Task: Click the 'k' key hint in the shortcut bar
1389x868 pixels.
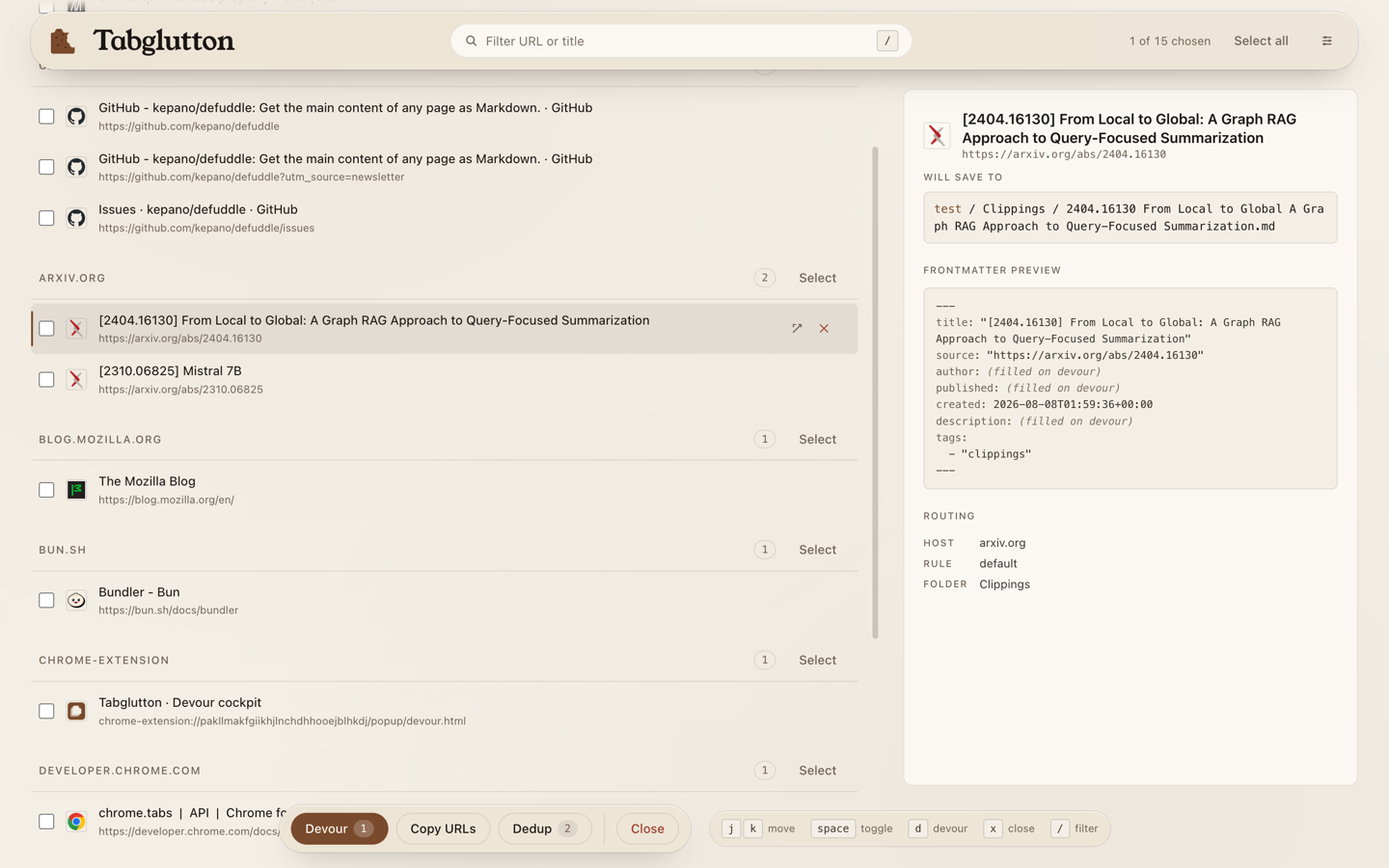Action: point(753,828)
